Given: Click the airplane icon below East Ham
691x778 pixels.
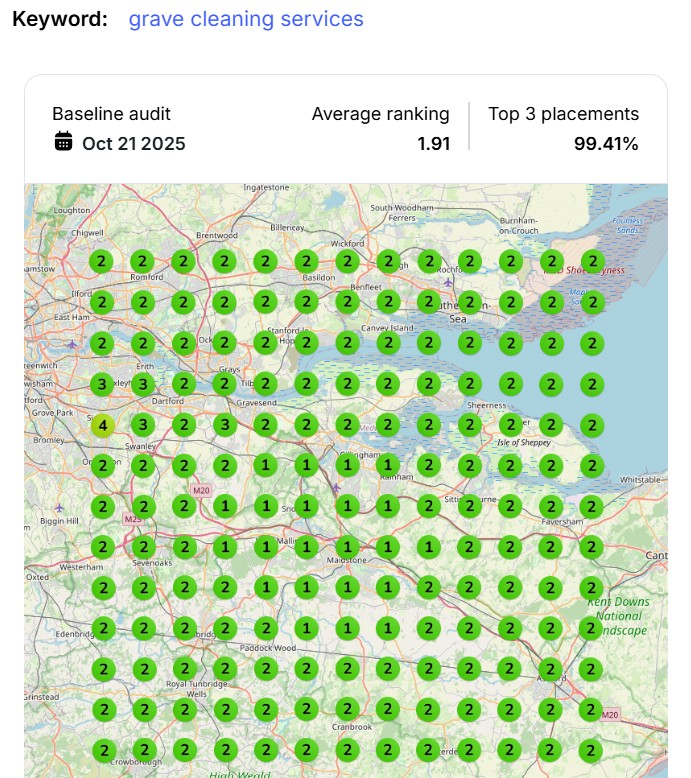Looking at the screenshot, I should [73, 344].
